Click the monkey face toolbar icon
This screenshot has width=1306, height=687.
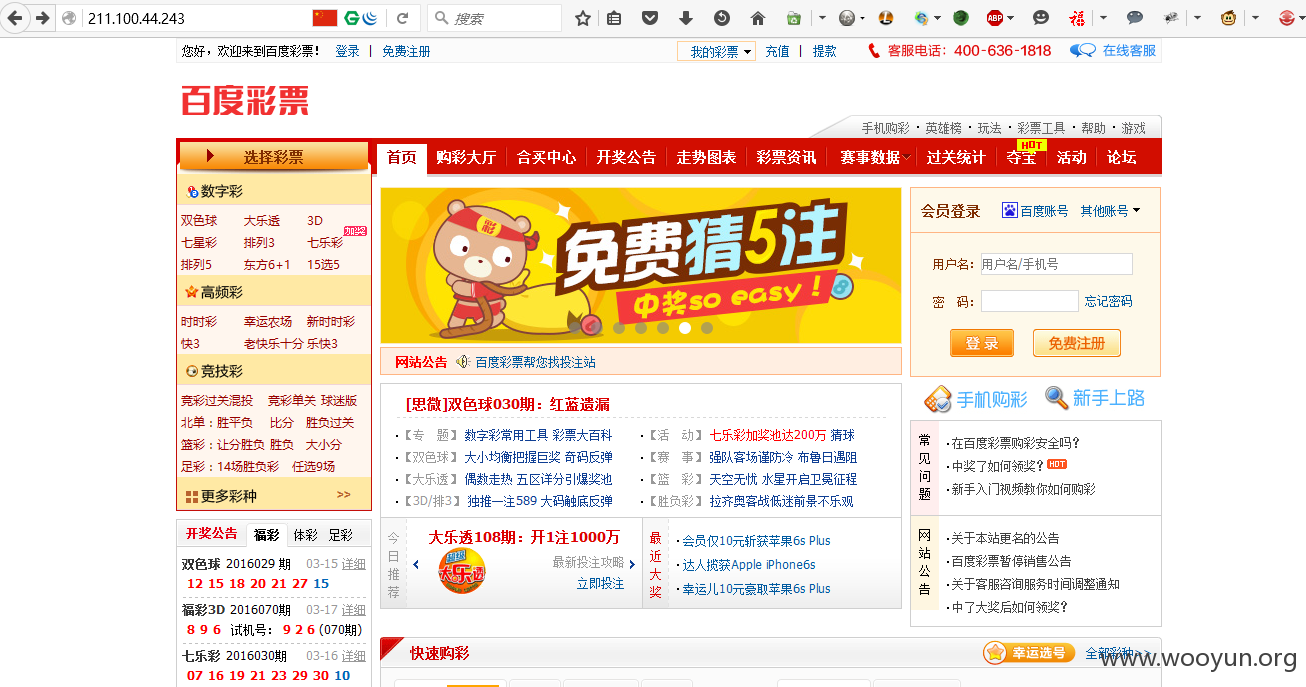tap(1228, 18)
